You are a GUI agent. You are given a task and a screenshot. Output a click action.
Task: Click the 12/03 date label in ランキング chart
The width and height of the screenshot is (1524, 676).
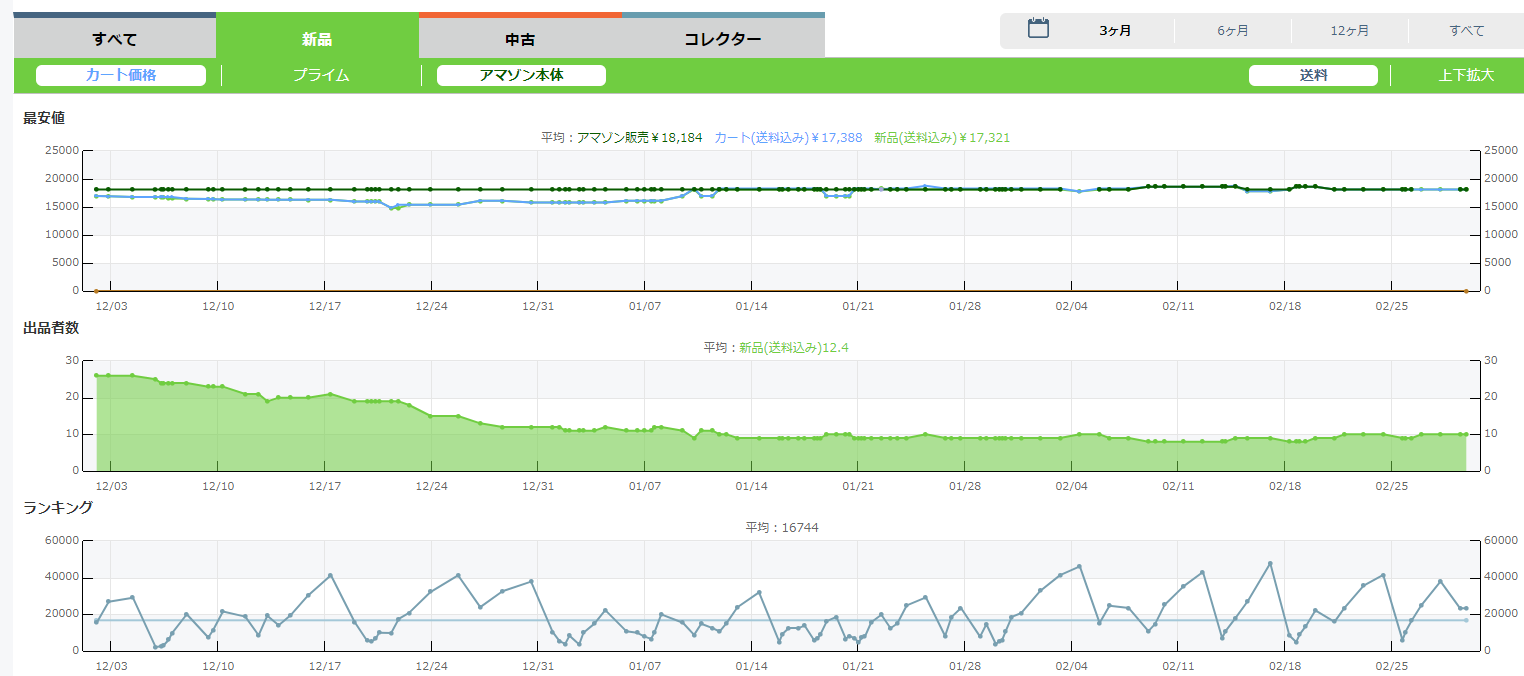click(110, 665)
